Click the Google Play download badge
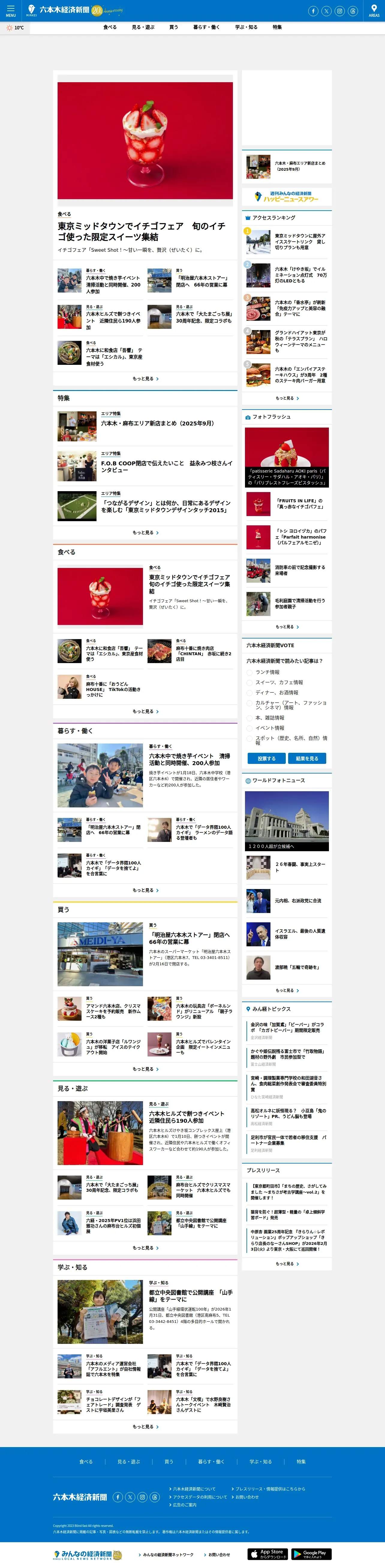 pyautogui.click(x=312, y=1554)
